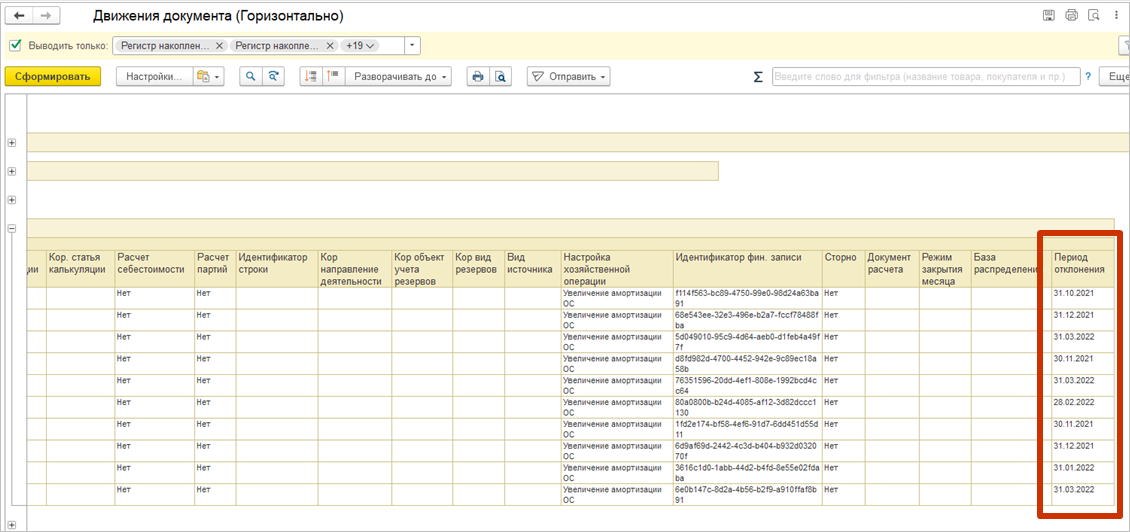Click the back navigation arrow
Screen dimensions: 1130x532
point(20,16)
